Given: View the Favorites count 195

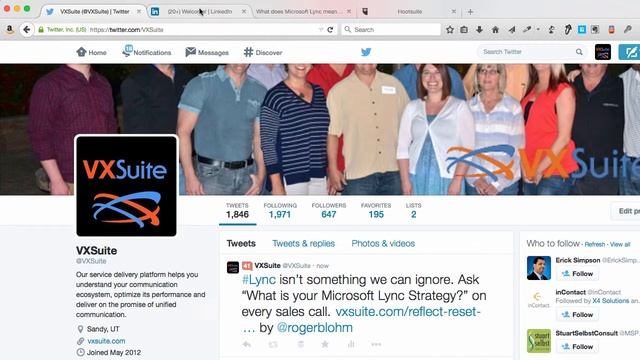Looking at the screenshot, I should (376, 211).
